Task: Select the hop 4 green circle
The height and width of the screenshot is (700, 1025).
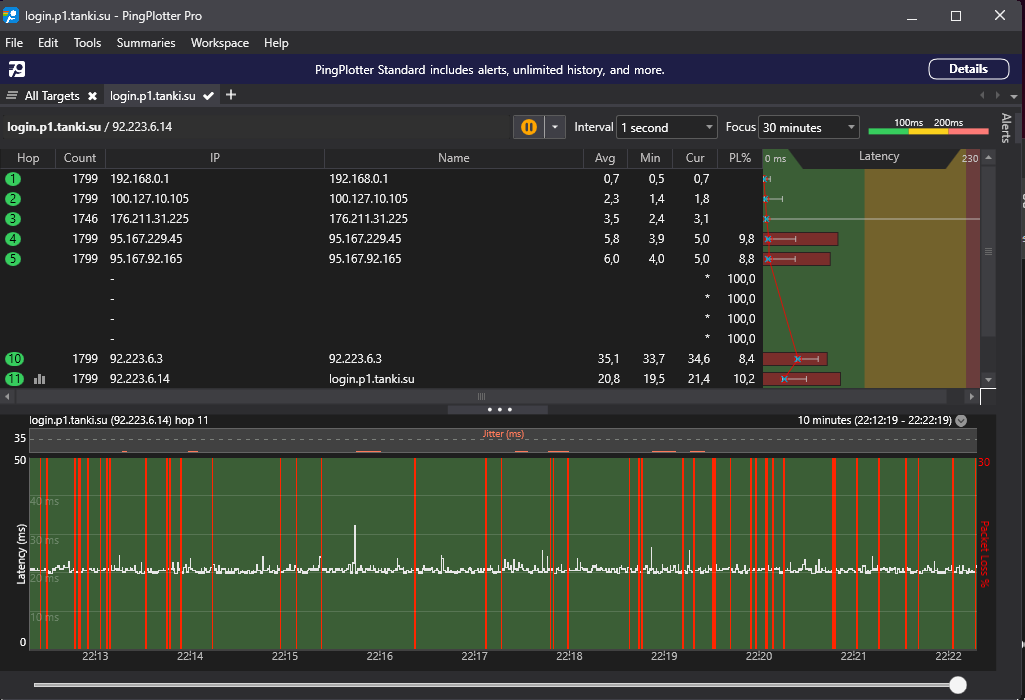Action: (13, 239)
